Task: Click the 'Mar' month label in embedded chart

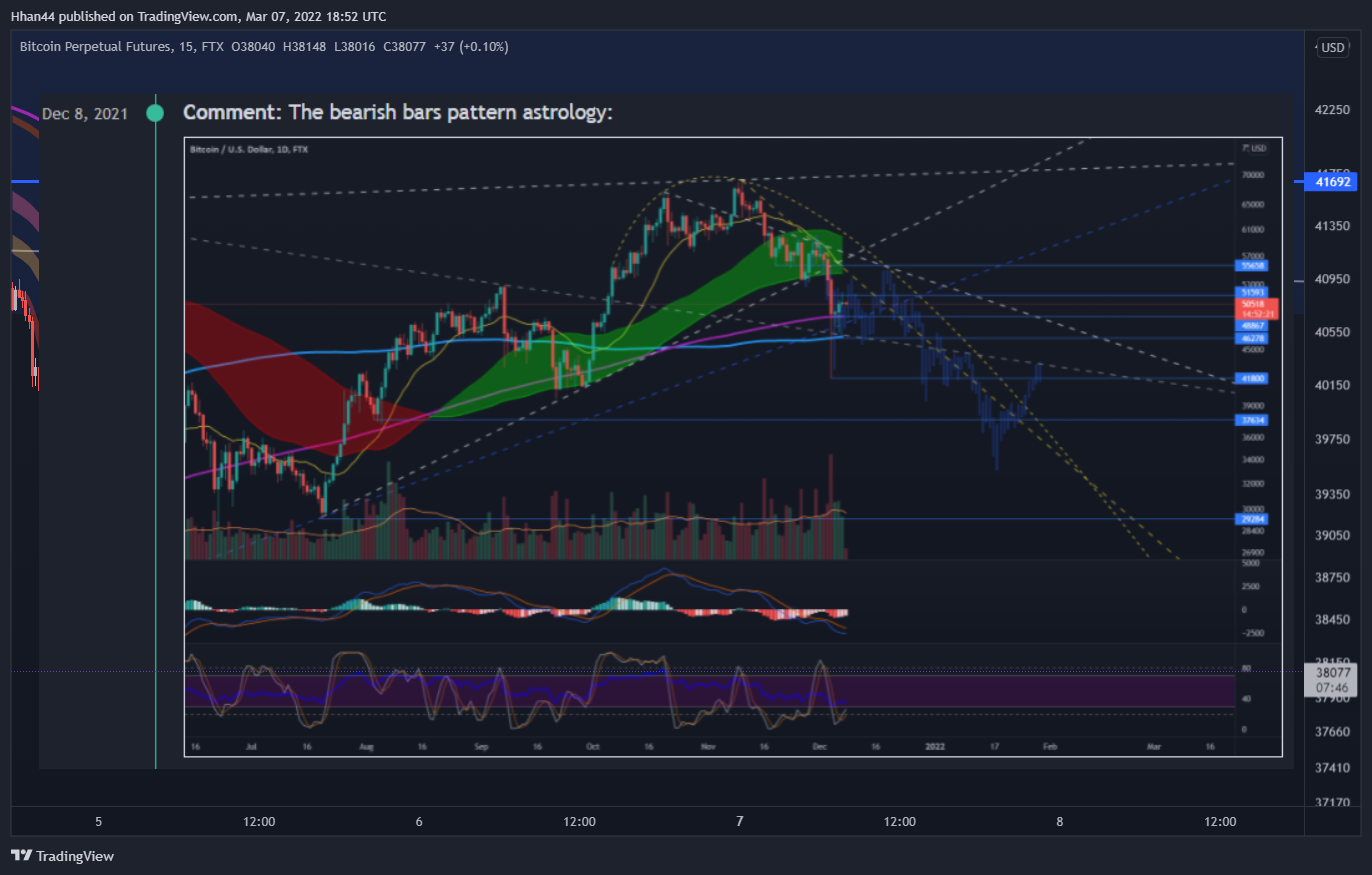Action: (1153, 746)
